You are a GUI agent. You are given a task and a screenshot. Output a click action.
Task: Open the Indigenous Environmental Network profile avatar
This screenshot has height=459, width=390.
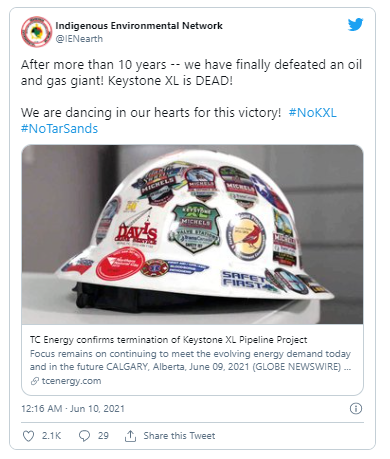(x=36, y=32)
